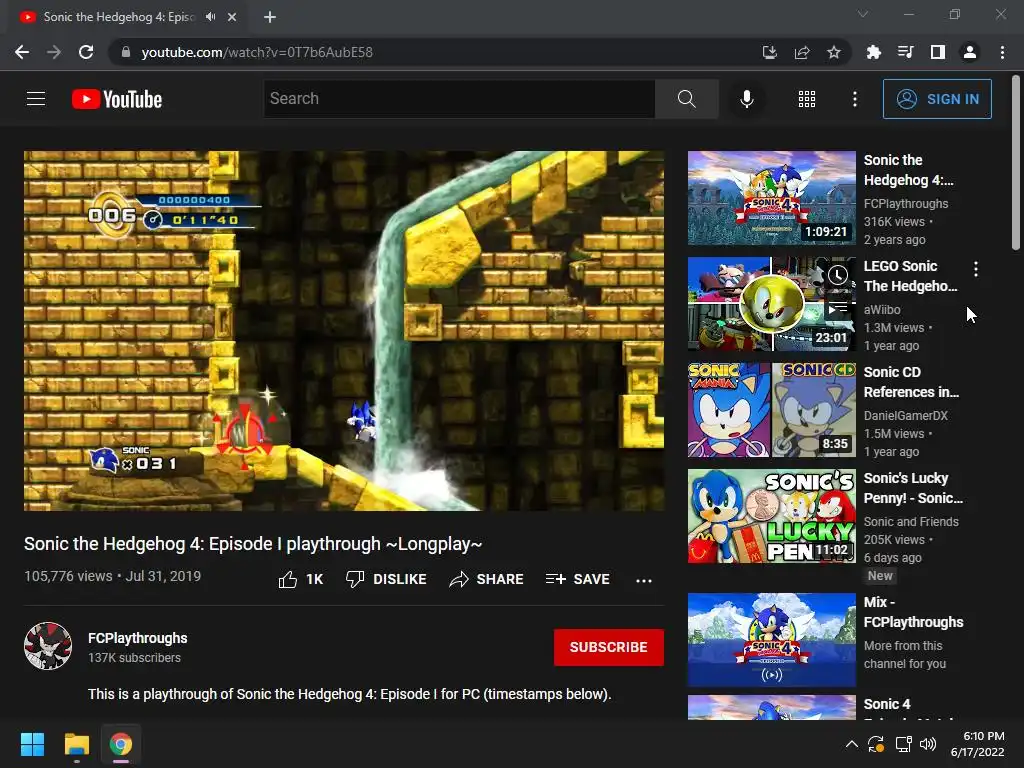The image size is (1024, 768).
Task: Toggle the Chrome side panel
Action: click(938, 52)
